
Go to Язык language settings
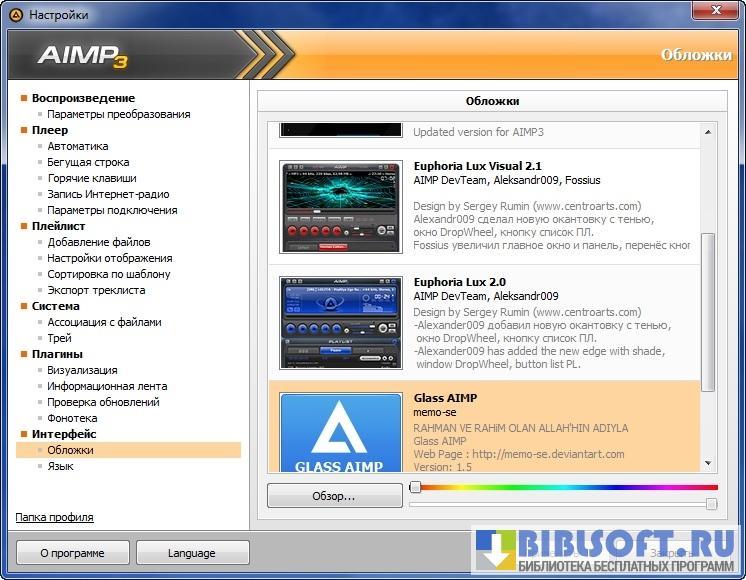point(60,466)
